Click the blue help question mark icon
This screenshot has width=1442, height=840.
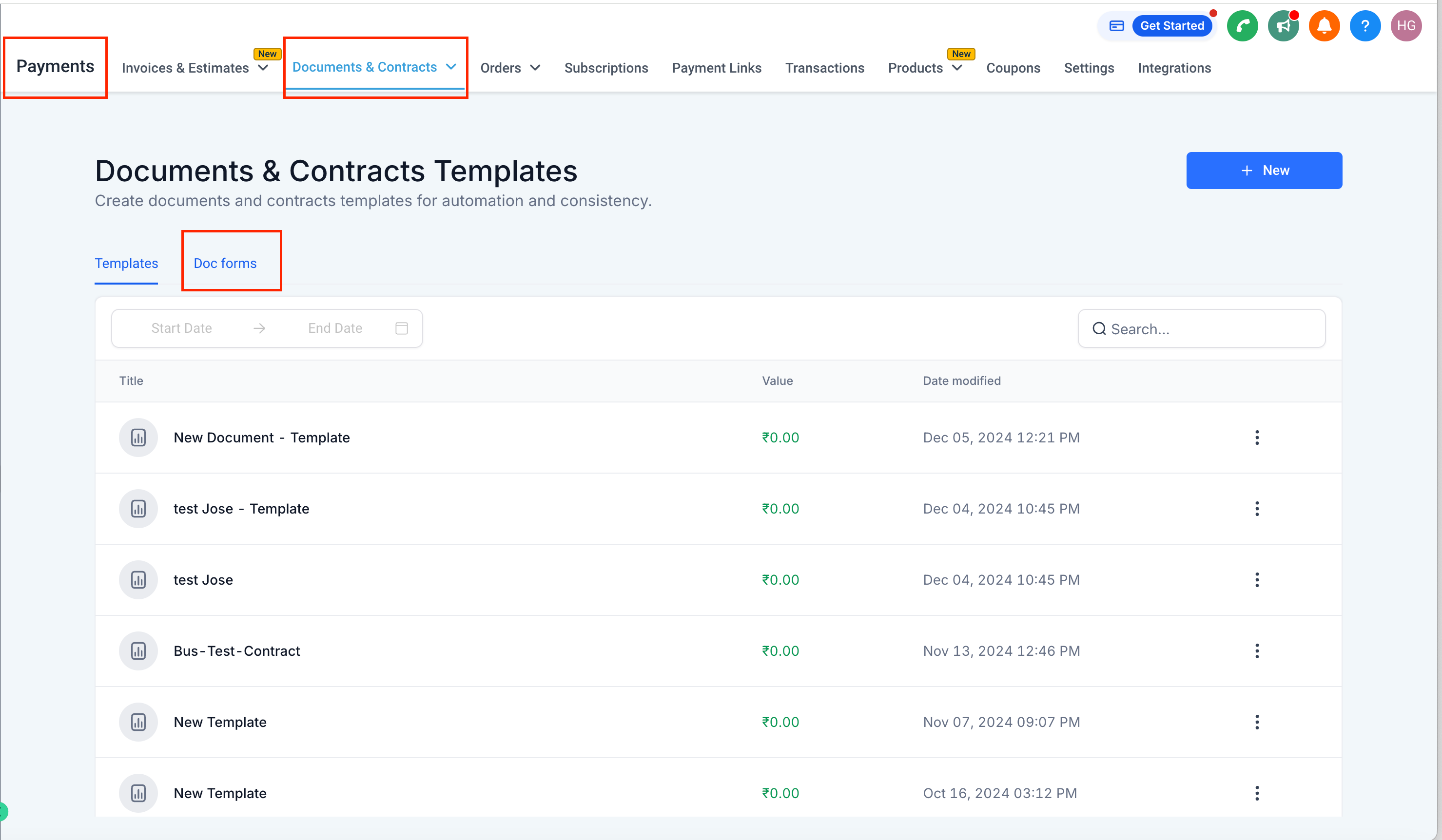pyautogui.click(x=1365, y=26)
